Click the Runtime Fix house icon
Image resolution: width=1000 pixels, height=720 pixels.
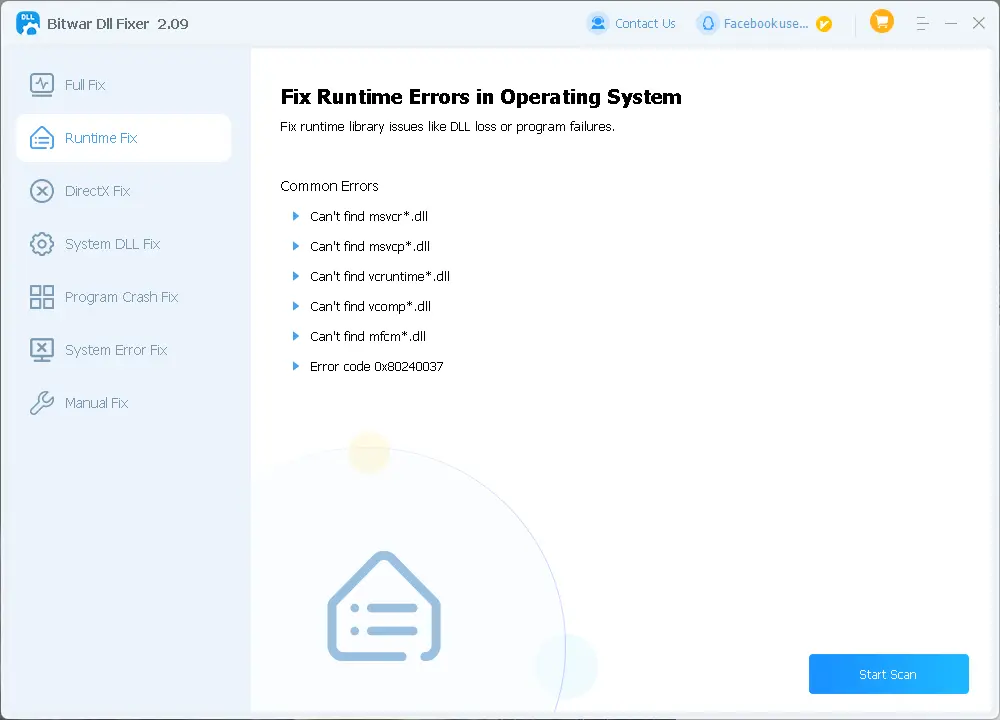click(42, 138)
